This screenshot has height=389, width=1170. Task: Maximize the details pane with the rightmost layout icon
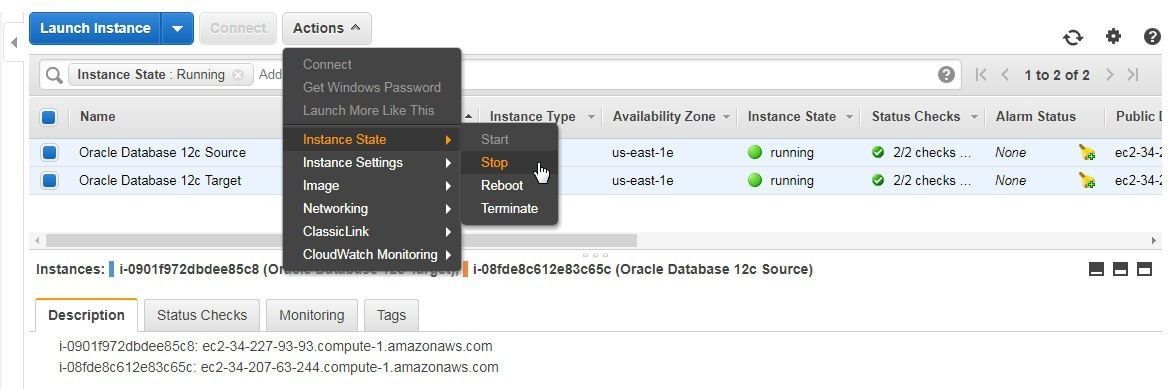click(x=1145, y=270)
